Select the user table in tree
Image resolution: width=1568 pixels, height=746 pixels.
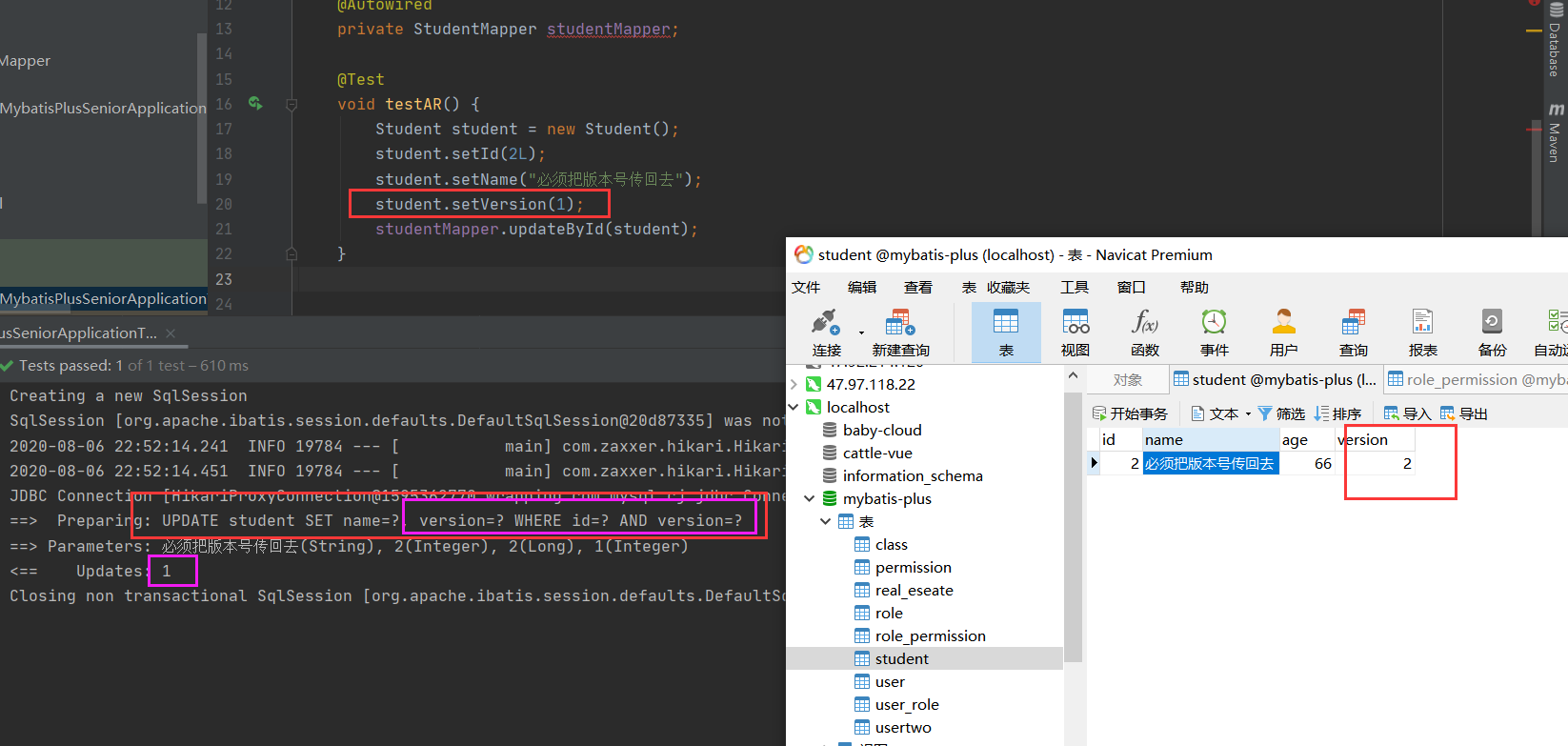(x=890, y=682)
